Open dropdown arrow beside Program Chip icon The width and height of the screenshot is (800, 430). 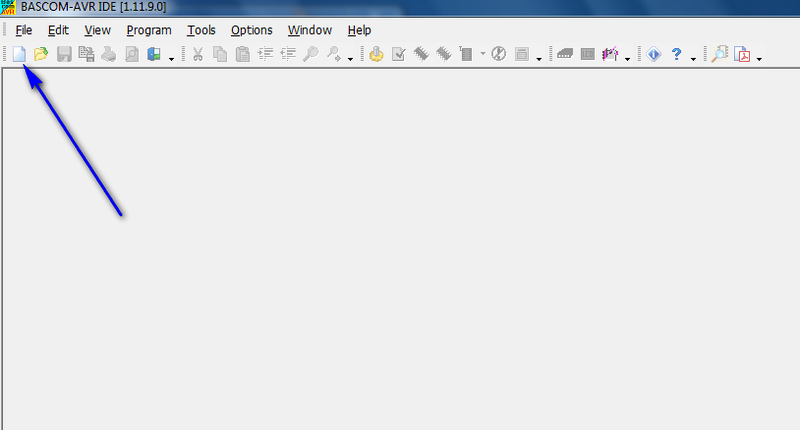pyautogui.click(x=483, y=54)
